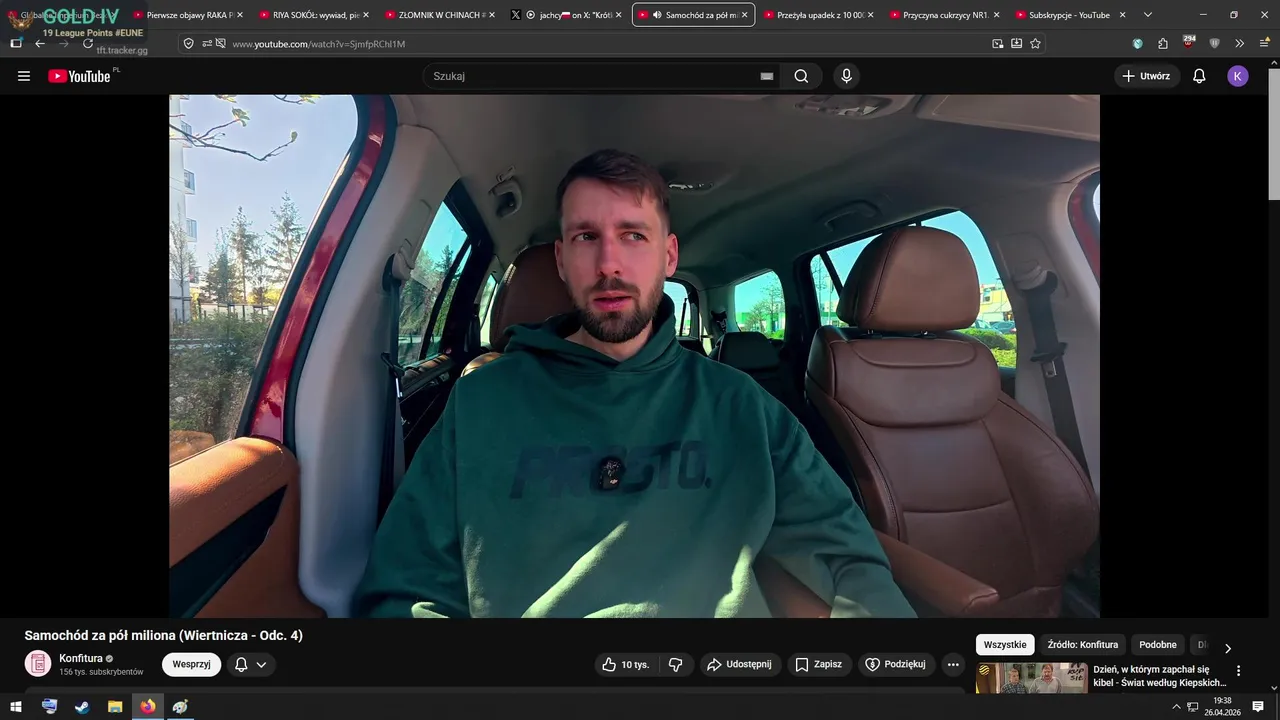The image size is (1280, 720).
Task: Open Firefox icon in the taskbar
Action: pyautogui.click(x=148, y=706)
